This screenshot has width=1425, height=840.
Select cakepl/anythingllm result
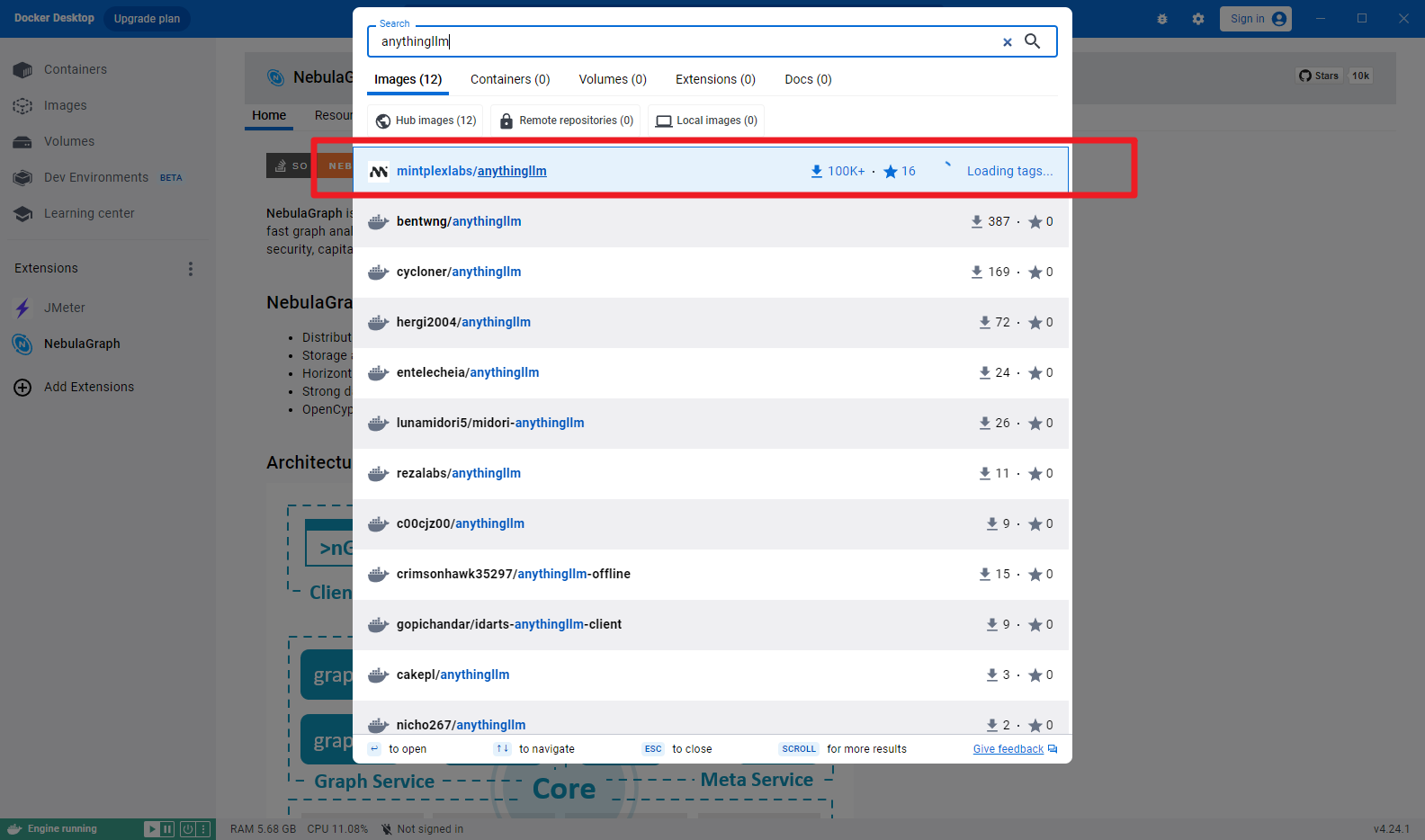[711, 675]
